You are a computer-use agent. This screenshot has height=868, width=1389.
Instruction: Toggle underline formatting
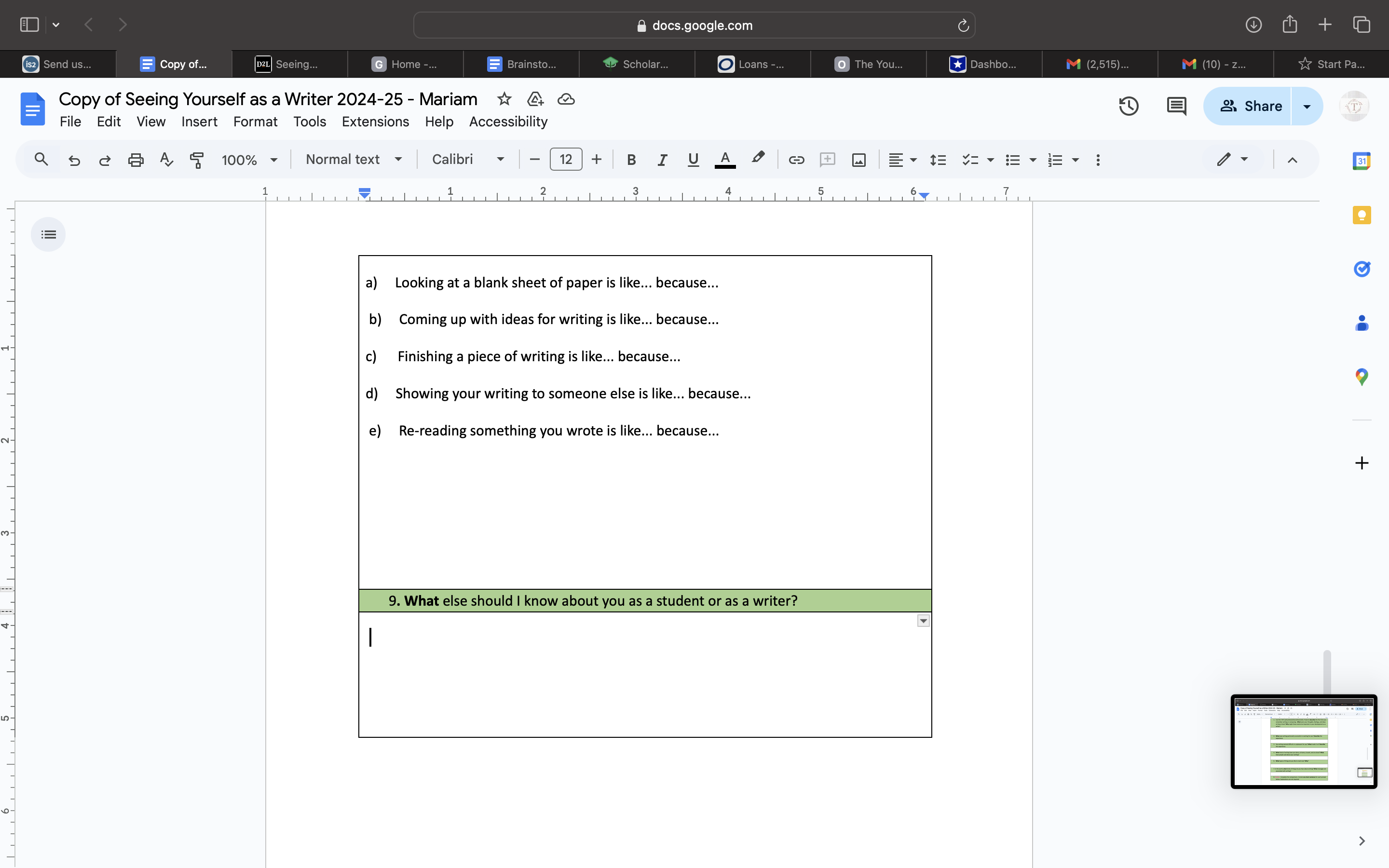pos(692,160)
